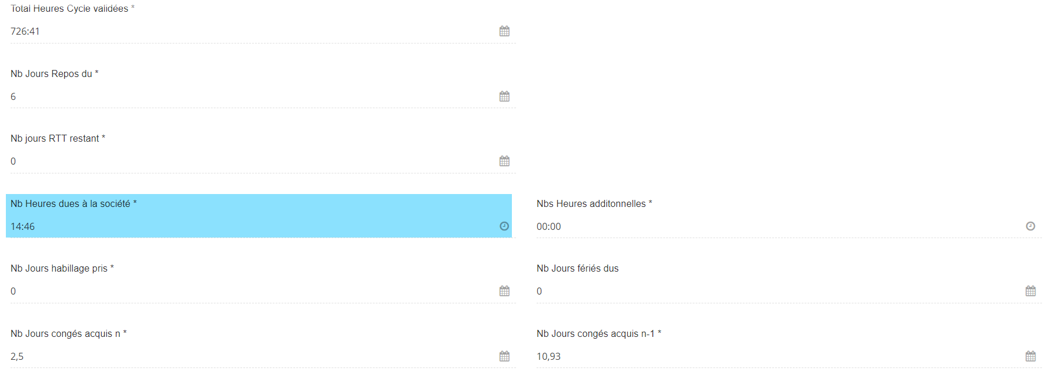Click the Nbs Heures additonnelles label
Viewport: 1053px width, 381px height.
coord(594,203)
